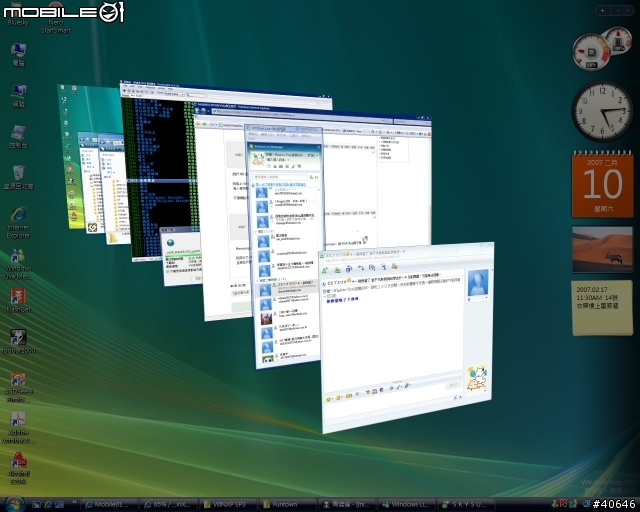Click the invite contact icon in conversation toolbar
The width and height of the screenshot is (640, 512).
click(x=325, y=270)
